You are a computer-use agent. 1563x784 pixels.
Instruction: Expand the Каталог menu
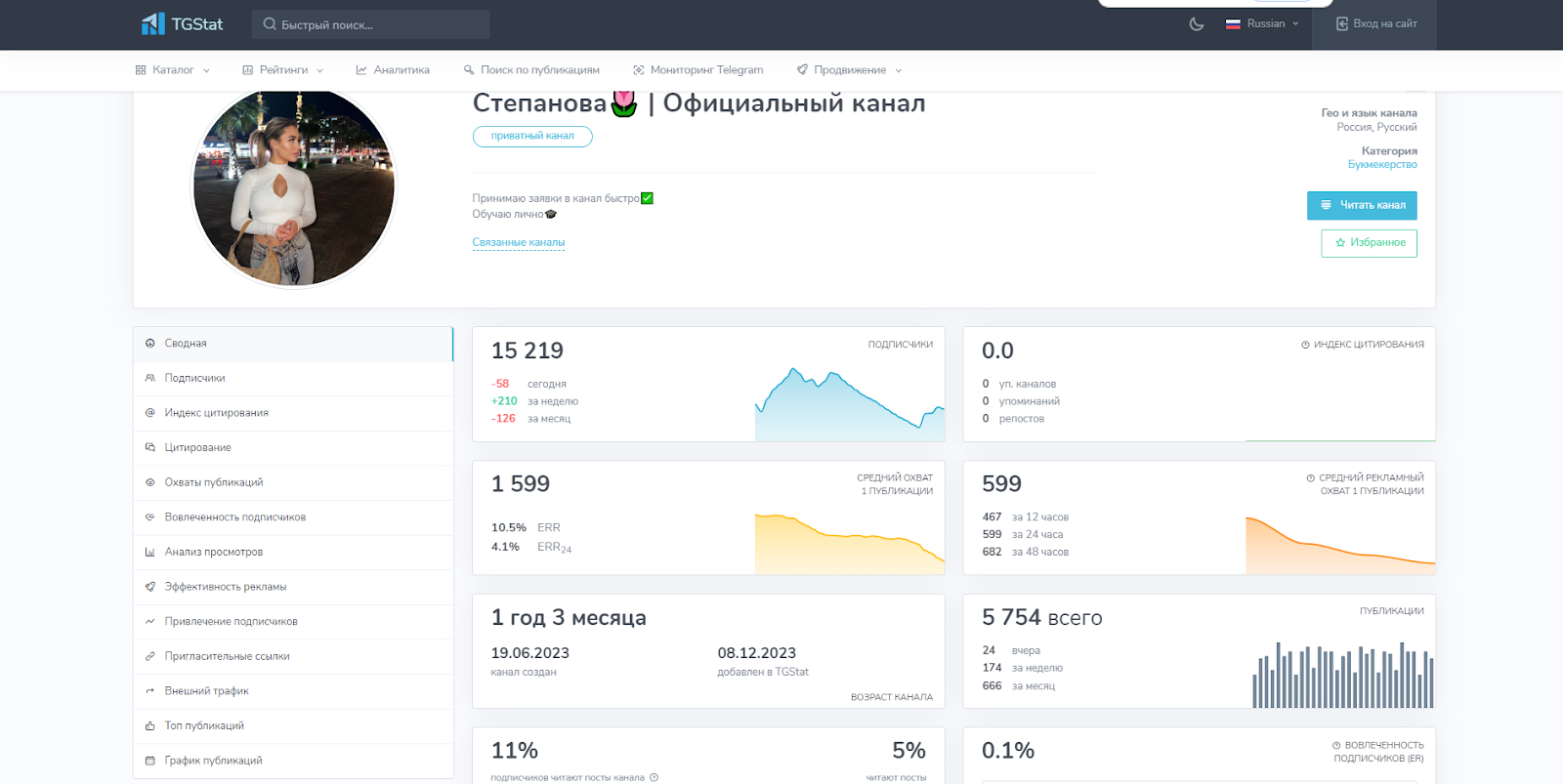(173, 70)
